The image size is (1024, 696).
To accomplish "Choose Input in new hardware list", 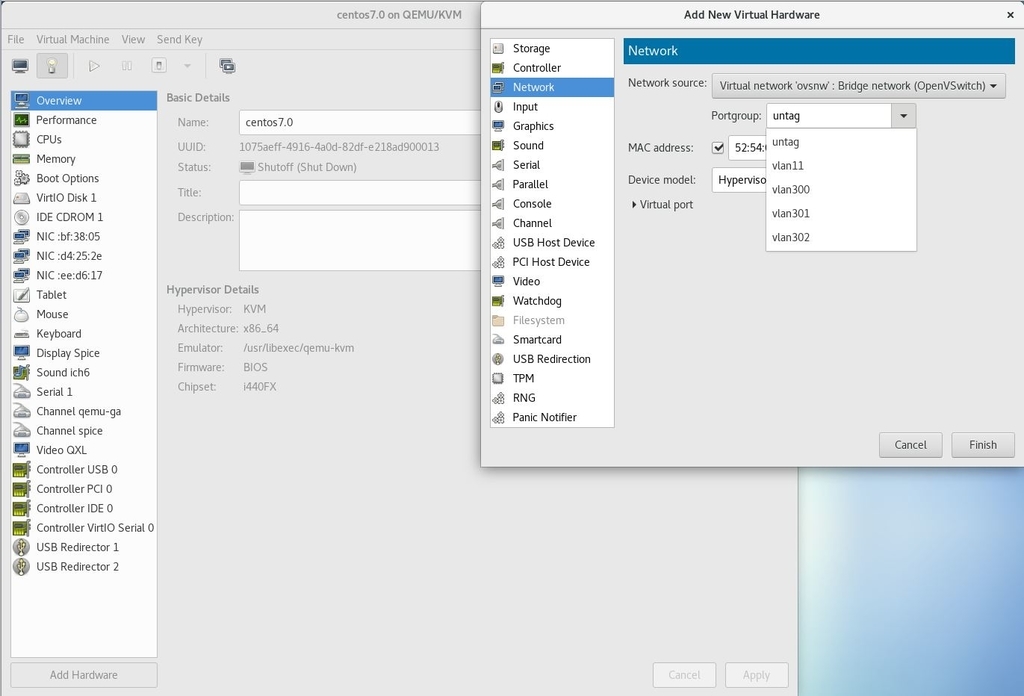I will [552, 106].
